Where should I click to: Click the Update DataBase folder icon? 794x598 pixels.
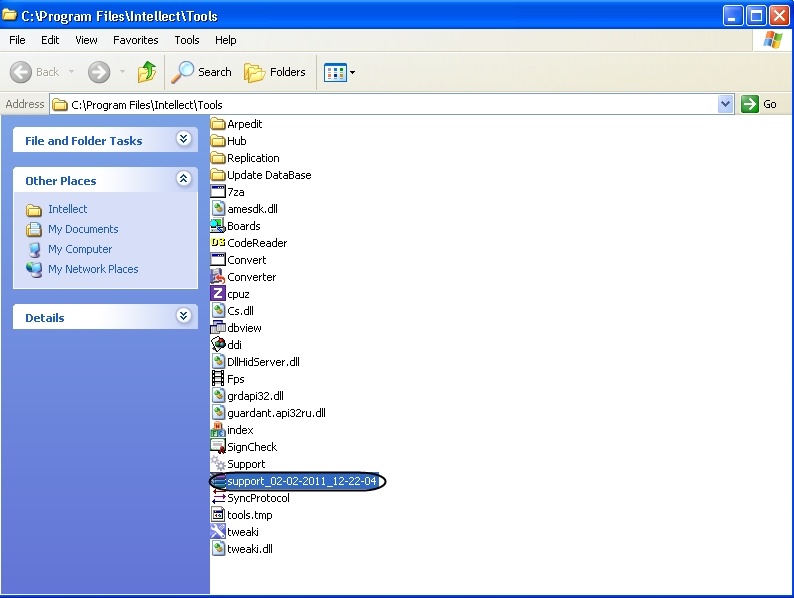coord(218,175)
